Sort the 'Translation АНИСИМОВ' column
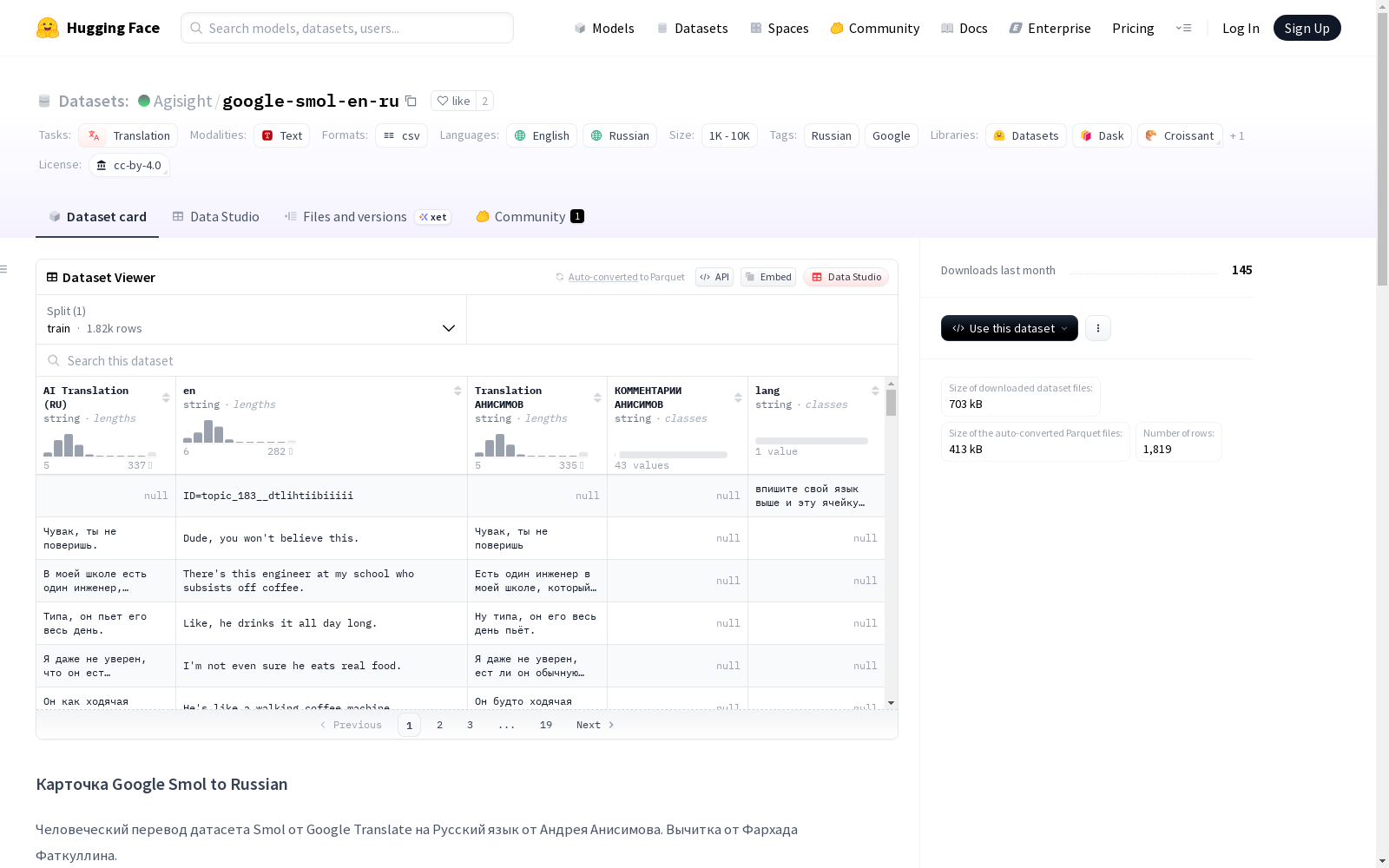The height and width of the screenshot is (868, 1389). [x=597, y=398]
